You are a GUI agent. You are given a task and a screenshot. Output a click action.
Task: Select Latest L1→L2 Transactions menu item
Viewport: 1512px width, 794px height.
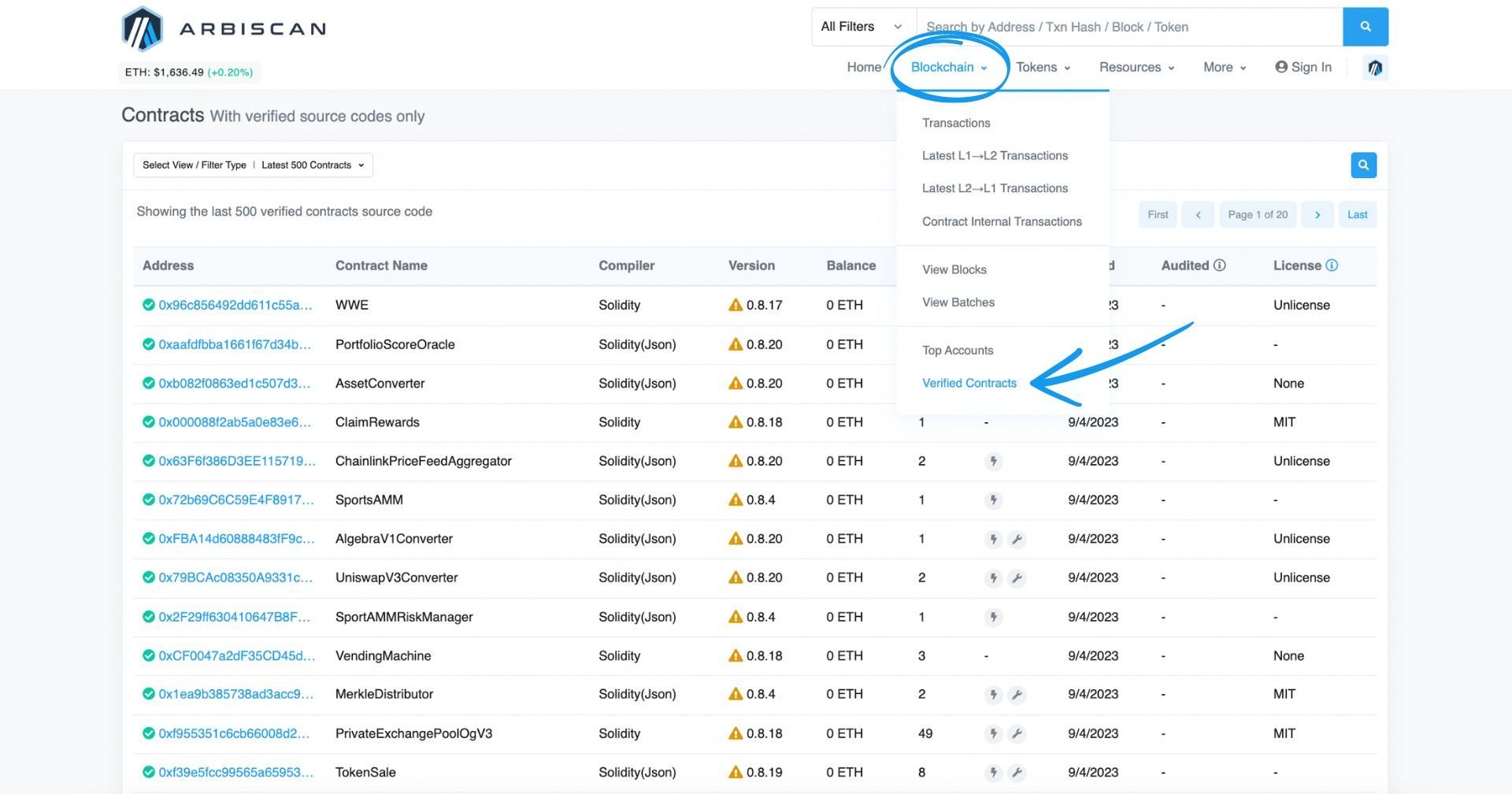[x=995, y=156]
